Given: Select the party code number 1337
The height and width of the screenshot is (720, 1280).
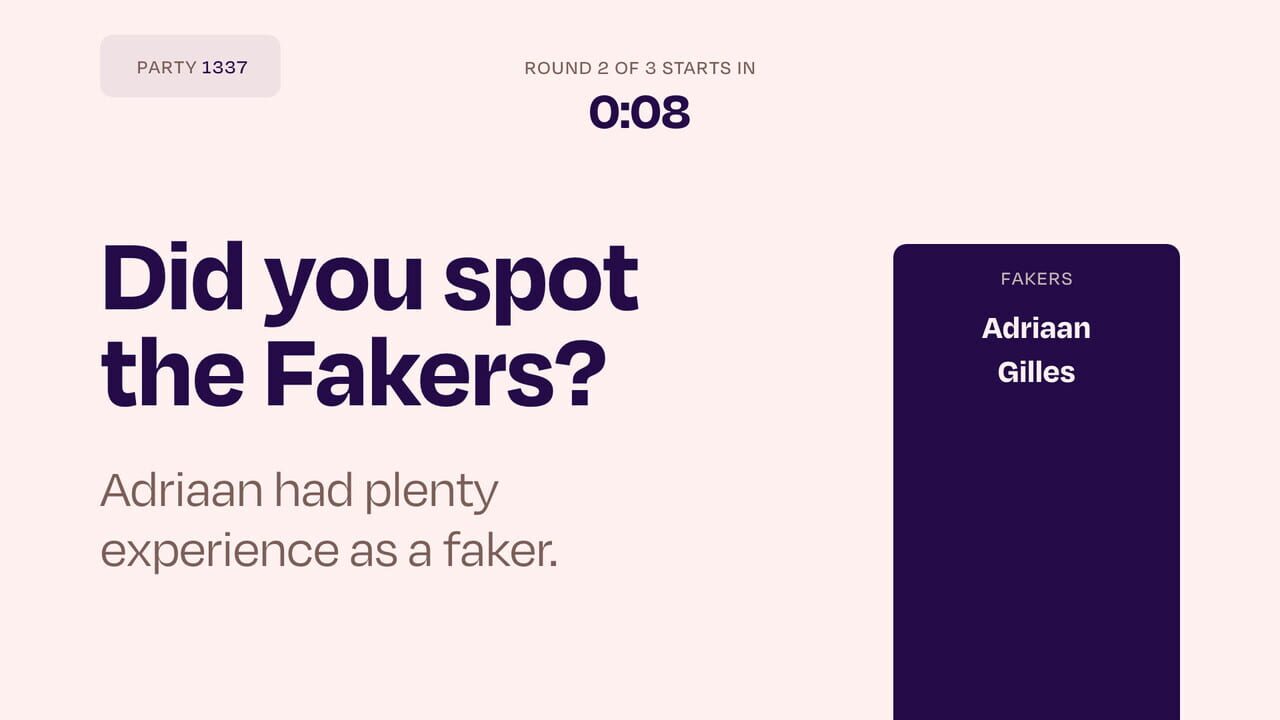Looking at the screenshot, I should (225, 68).
